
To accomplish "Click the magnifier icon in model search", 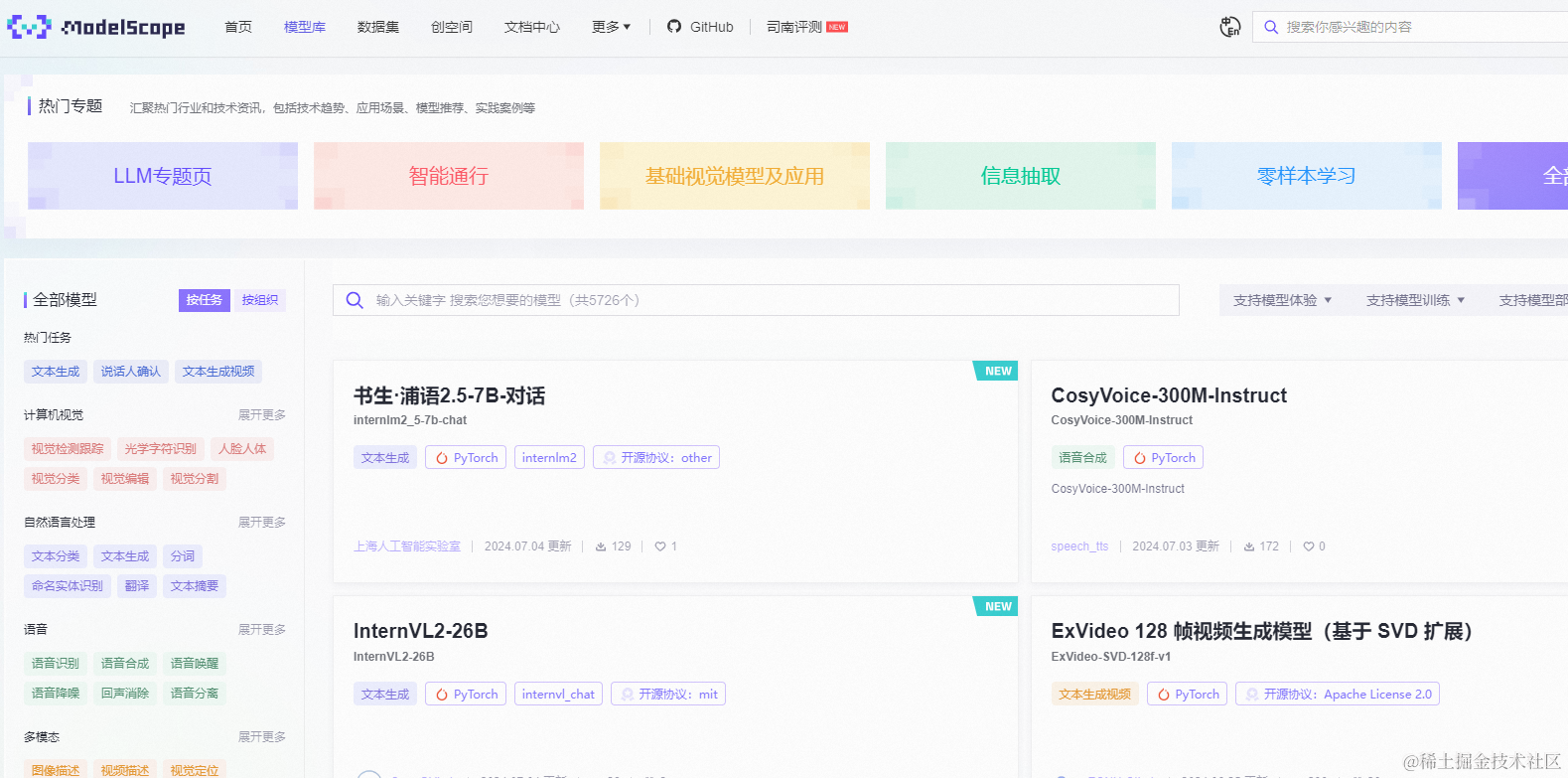I will tap(355, 300).
